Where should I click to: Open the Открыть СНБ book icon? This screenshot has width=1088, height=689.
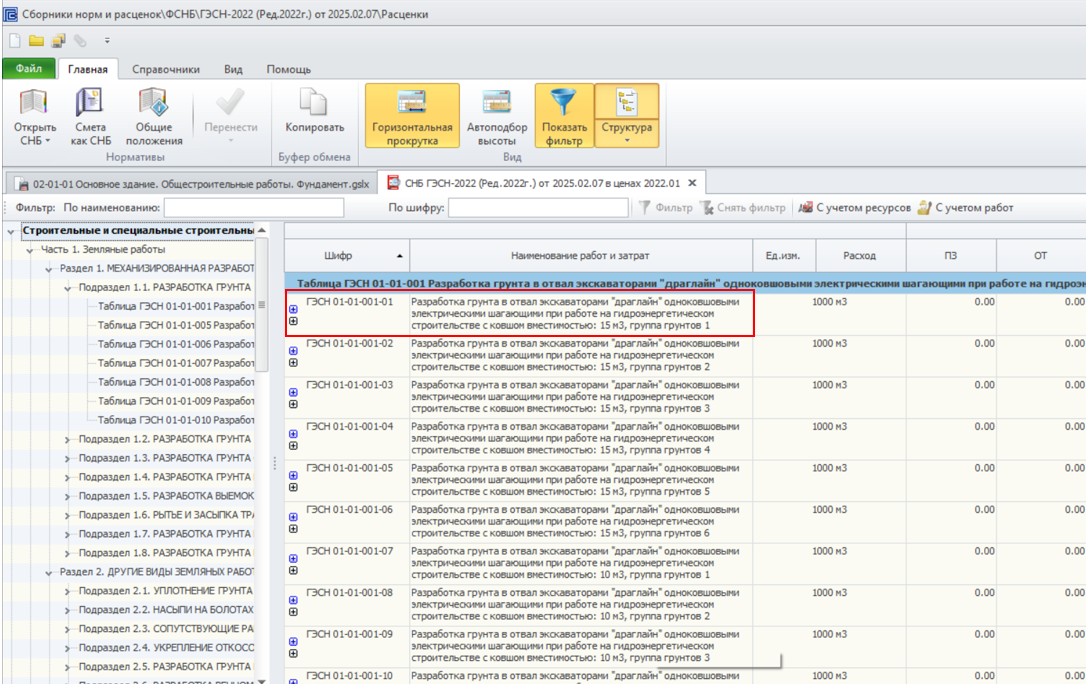coord(33,103)
